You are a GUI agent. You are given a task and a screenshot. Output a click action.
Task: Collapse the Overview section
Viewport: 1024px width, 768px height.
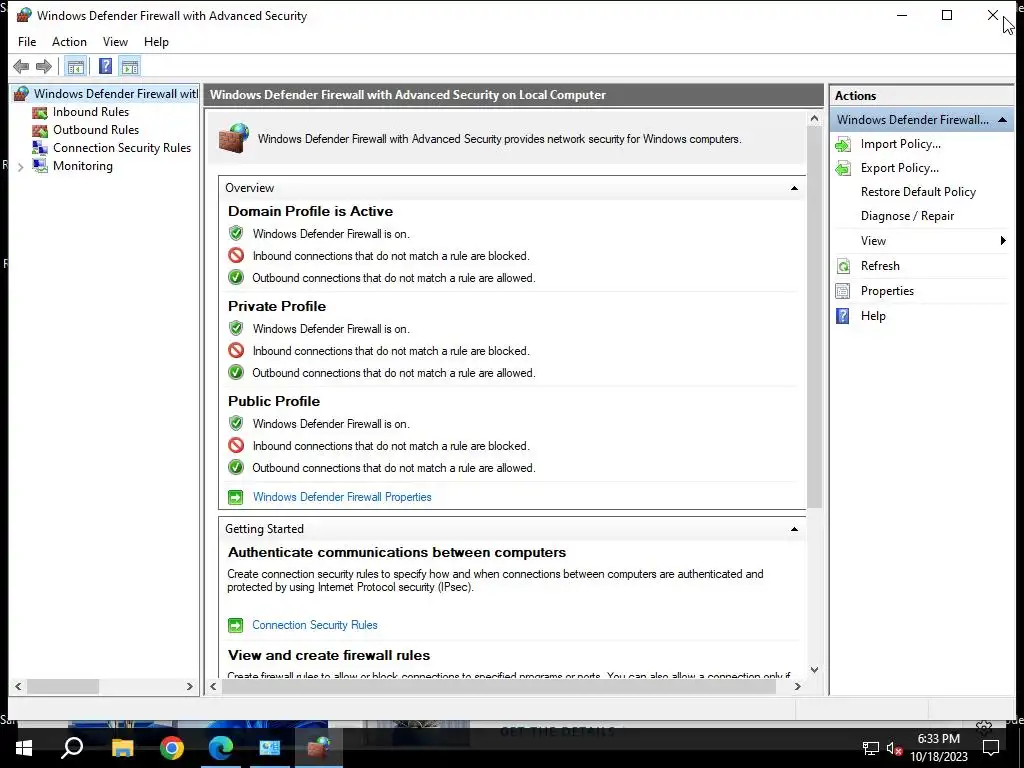pyautogui.click(x=794, y=188)
